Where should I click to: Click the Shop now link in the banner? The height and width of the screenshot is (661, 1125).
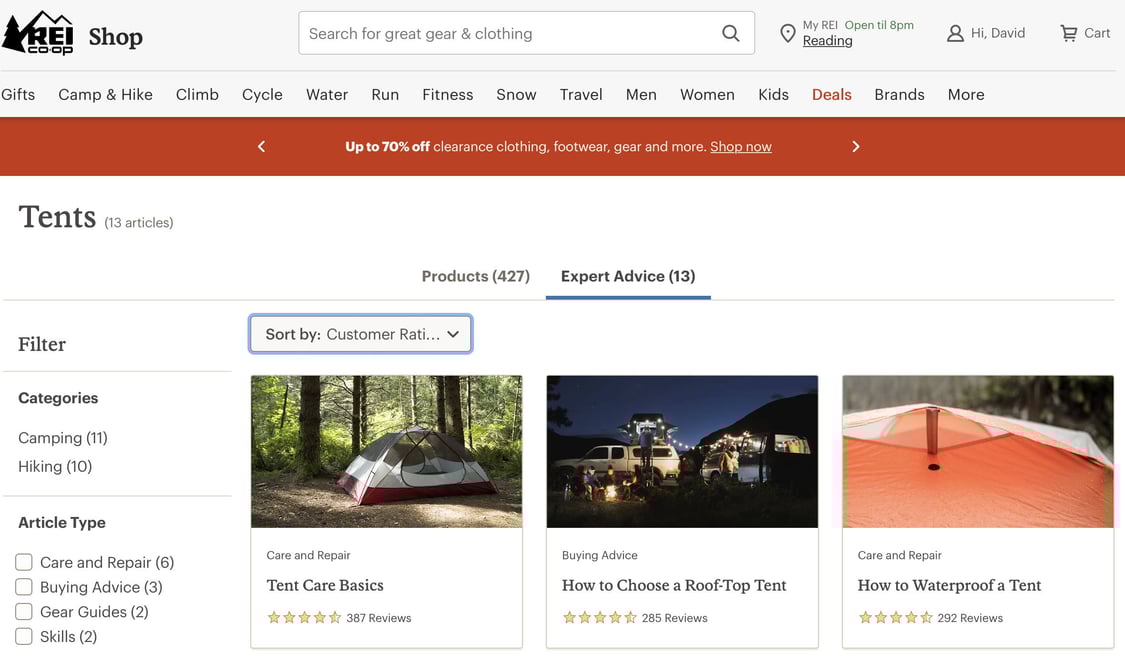pyautogui.click(x=740, y=146)
